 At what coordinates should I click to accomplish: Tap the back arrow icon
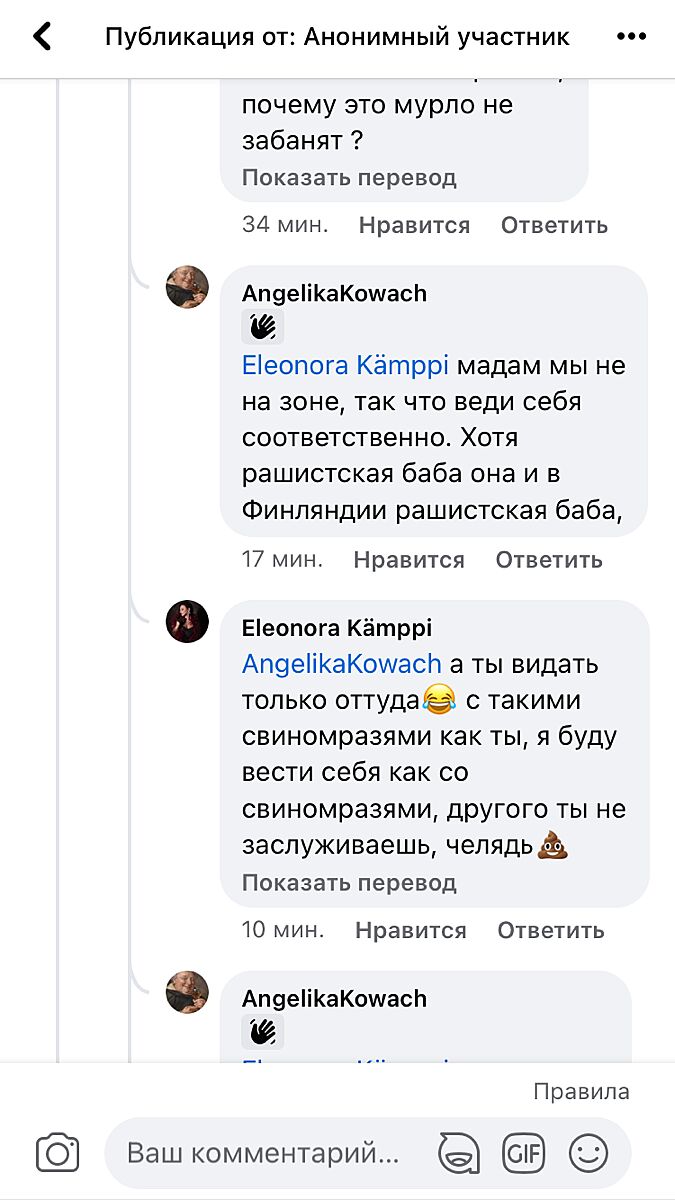42,37
